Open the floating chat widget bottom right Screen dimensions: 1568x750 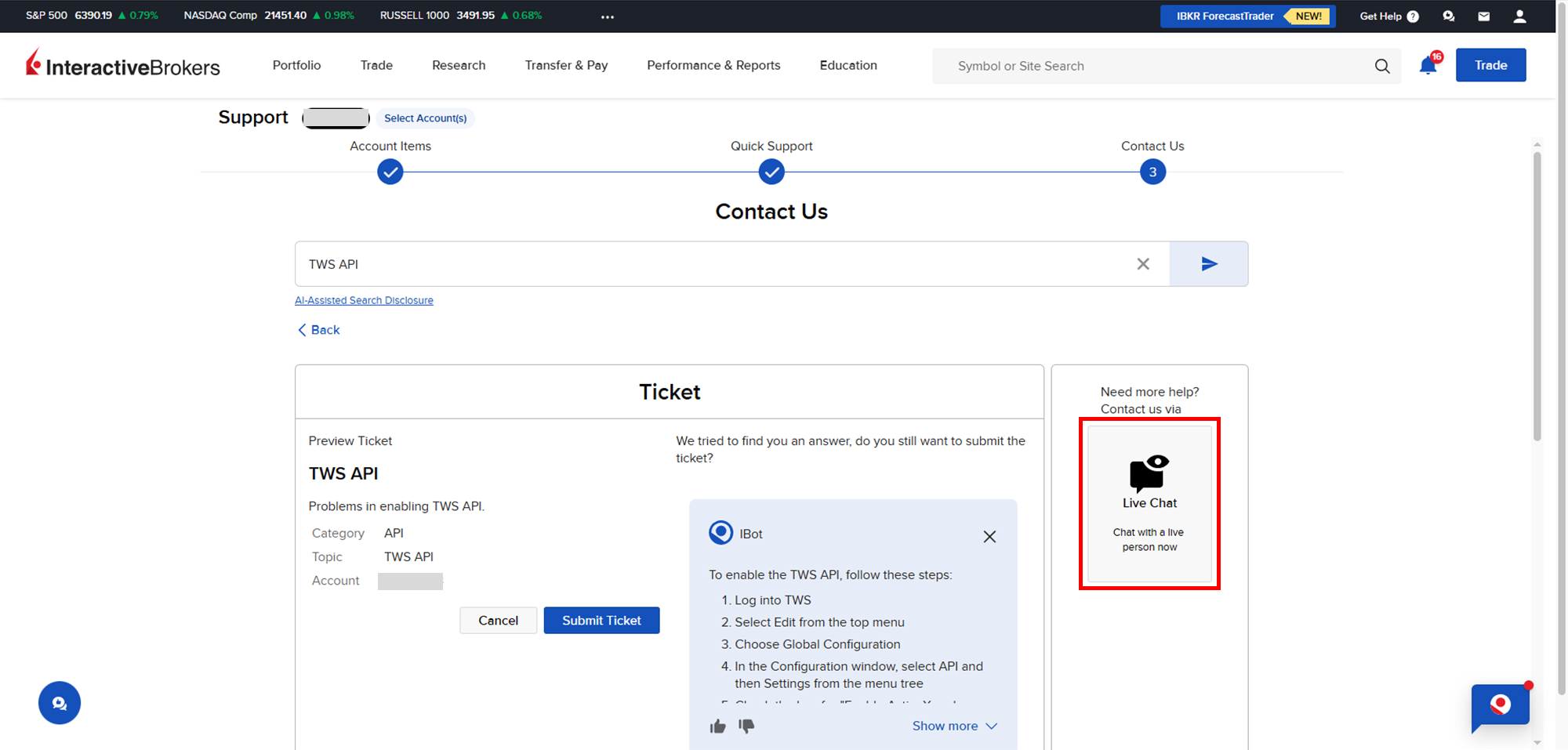click(1500, 706)
